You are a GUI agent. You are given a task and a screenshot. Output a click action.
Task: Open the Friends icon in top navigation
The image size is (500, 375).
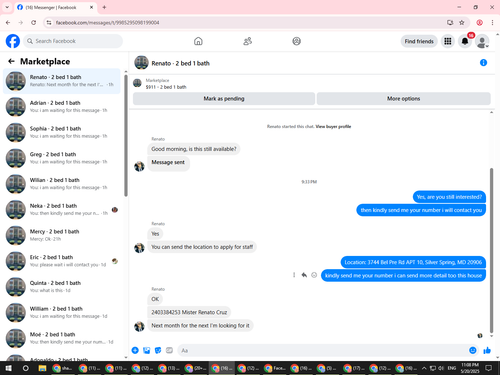click(247, 41)
